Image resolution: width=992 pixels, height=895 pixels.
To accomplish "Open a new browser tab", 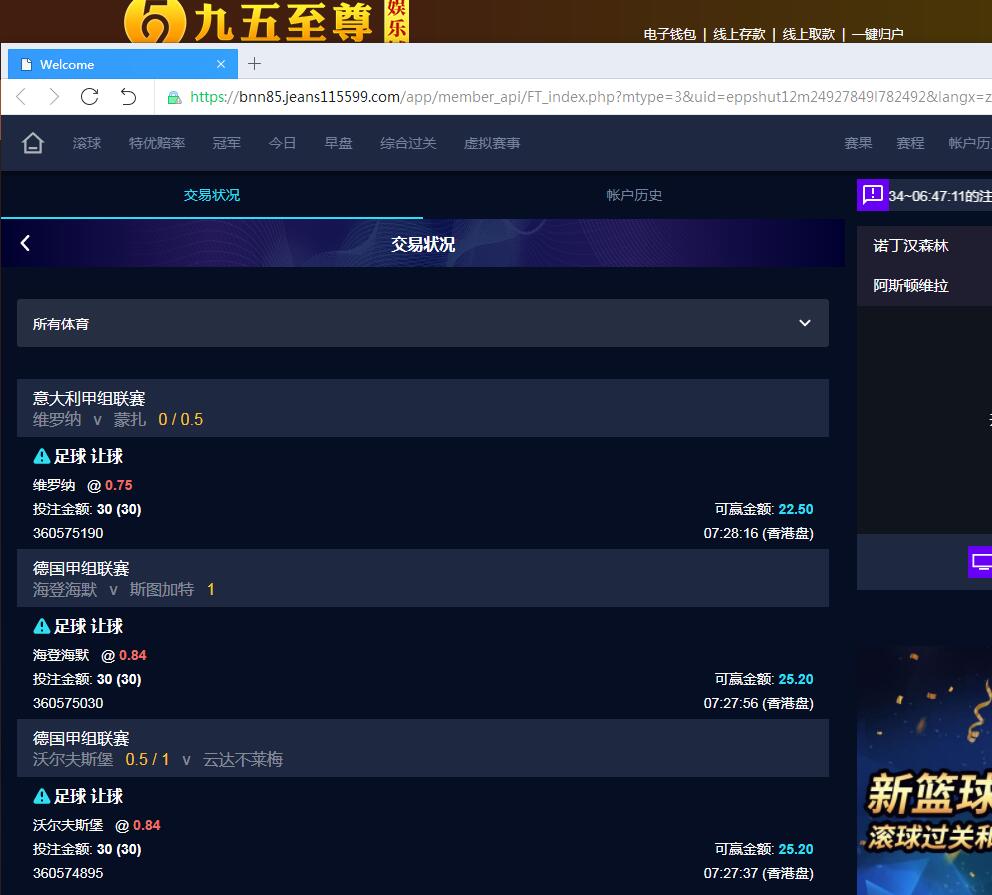I will 254,64.
